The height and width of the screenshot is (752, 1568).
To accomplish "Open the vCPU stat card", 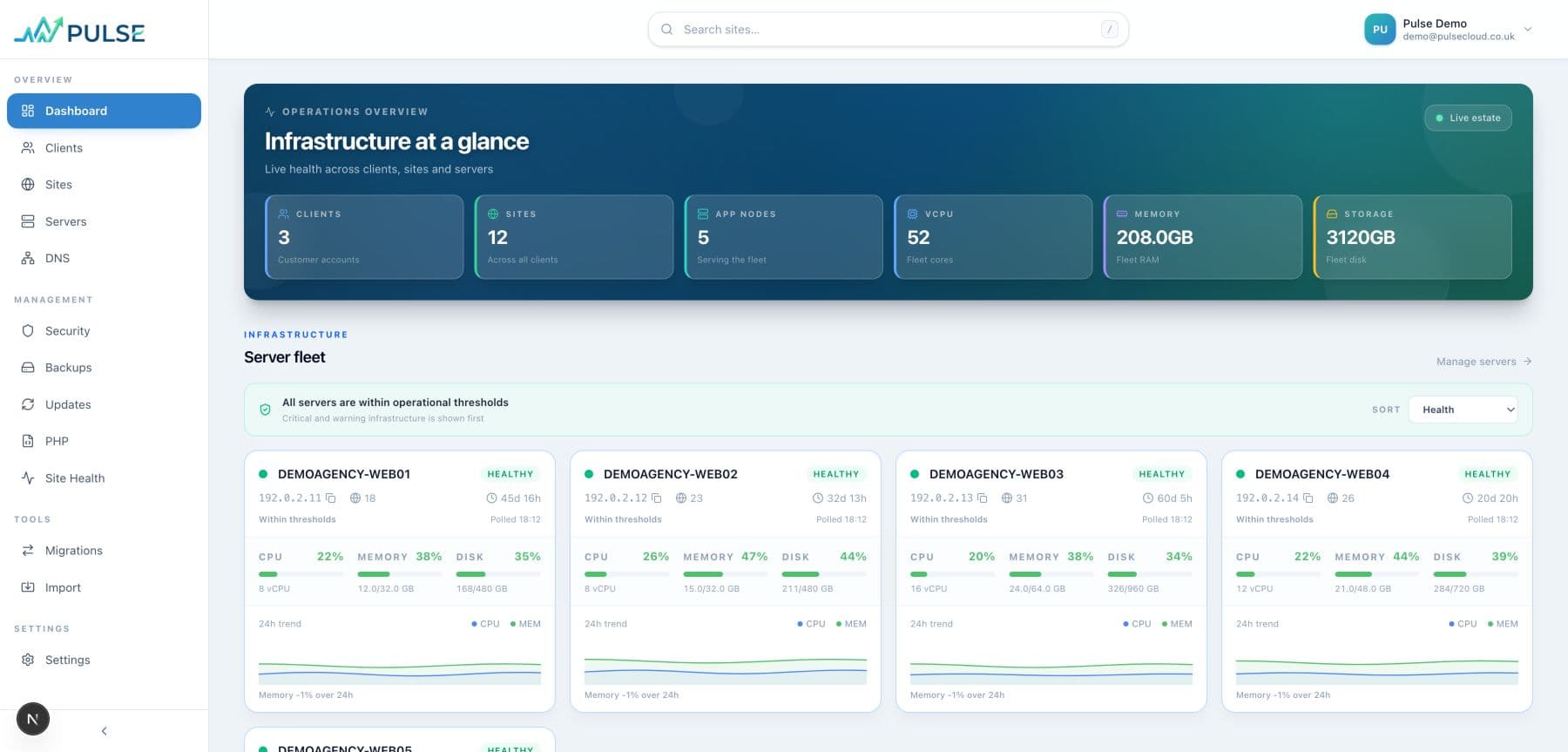I will click(993, 237).
